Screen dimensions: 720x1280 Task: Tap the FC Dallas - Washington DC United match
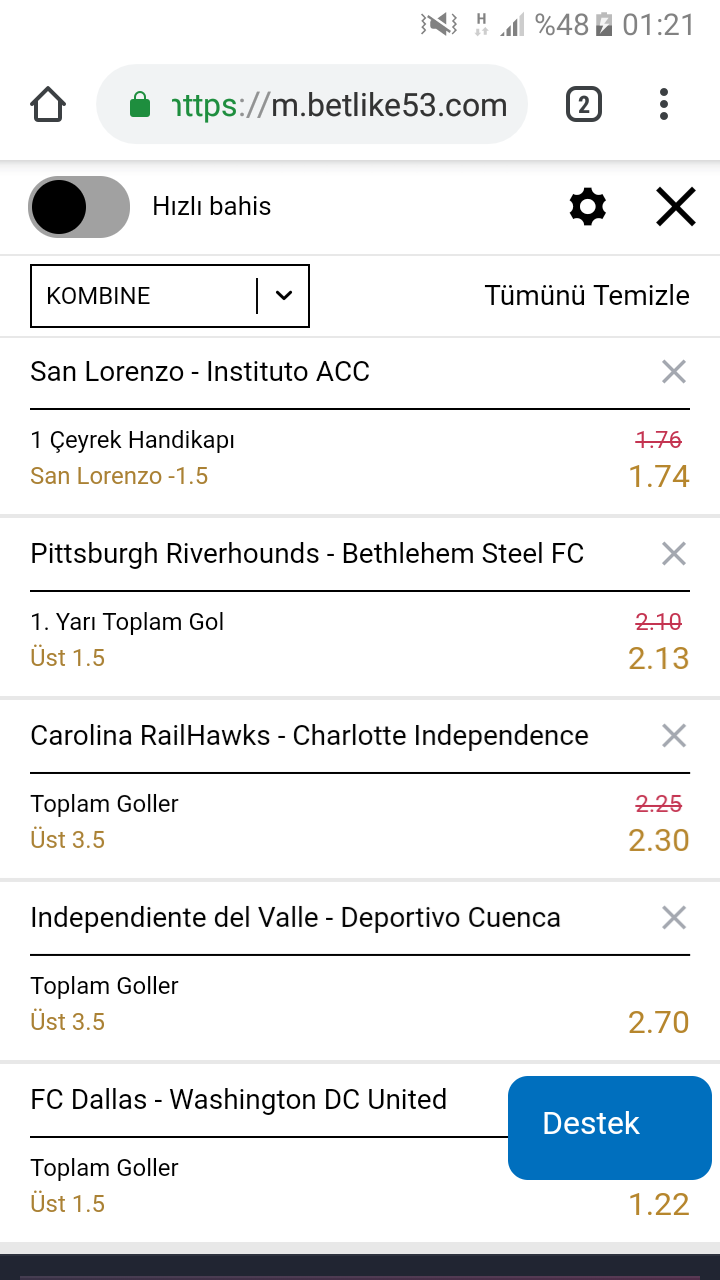click(239, 1100)
